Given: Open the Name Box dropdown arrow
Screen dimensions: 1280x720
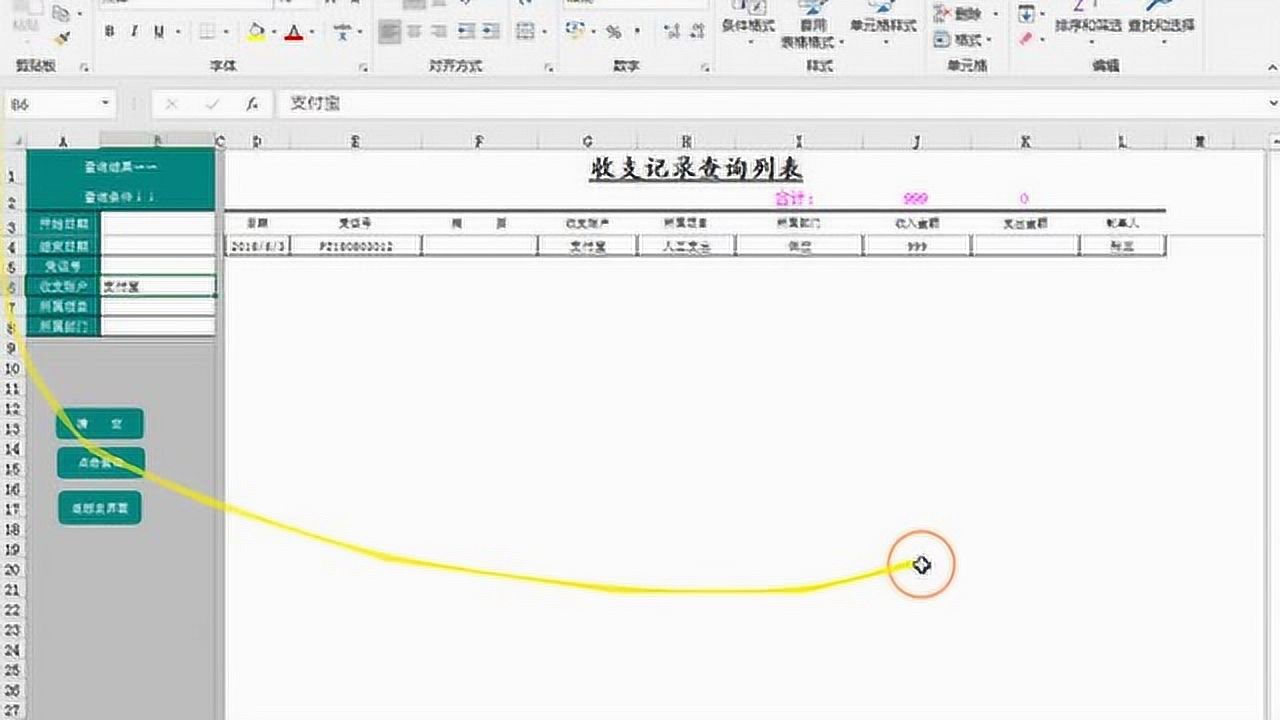Looking at the screenshot, I should coord(105,103).
